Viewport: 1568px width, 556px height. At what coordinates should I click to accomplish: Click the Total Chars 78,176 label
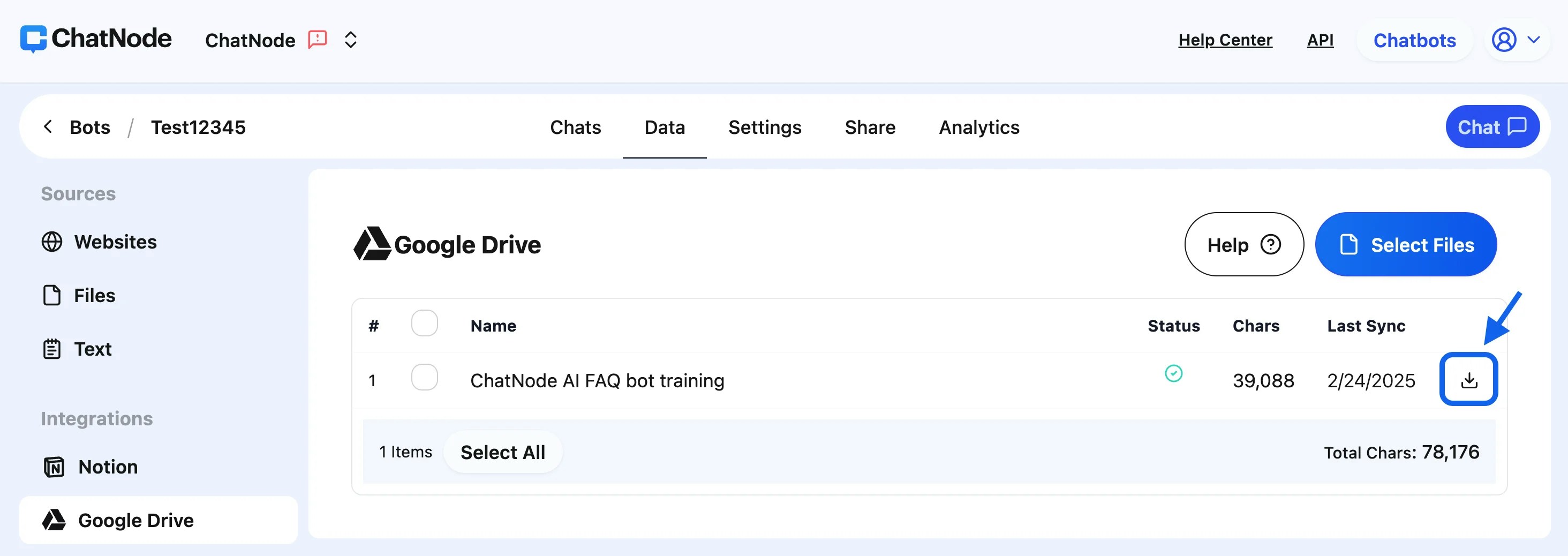pyautogui.click(x=1401, y=453)
